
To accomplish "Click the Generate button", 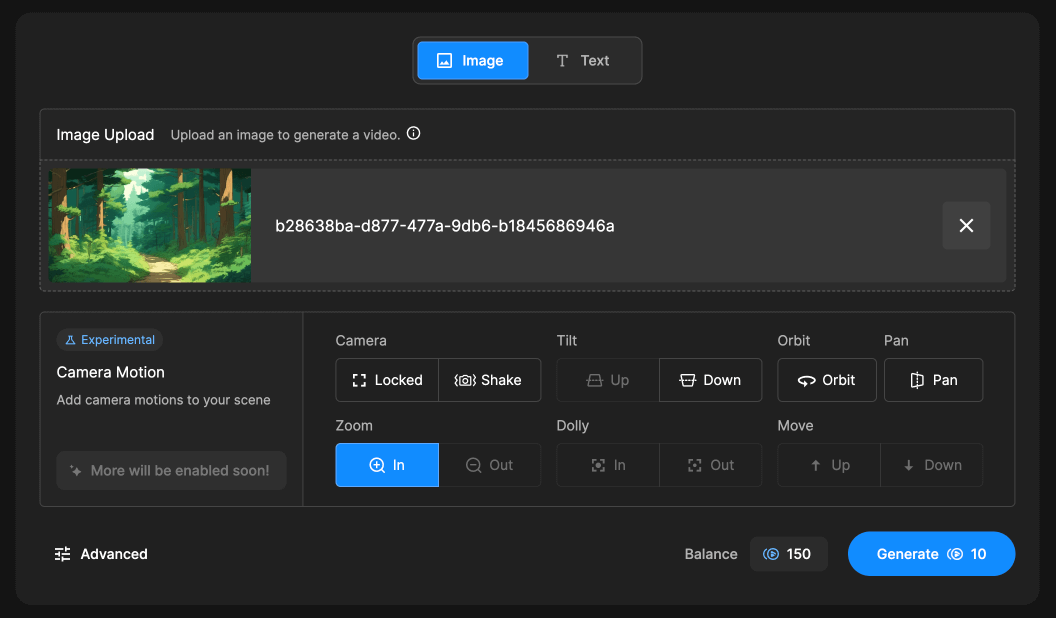I will (931, 554).
